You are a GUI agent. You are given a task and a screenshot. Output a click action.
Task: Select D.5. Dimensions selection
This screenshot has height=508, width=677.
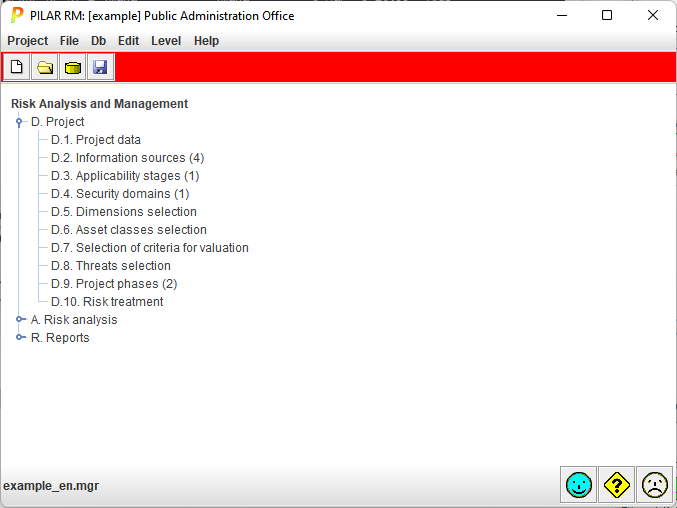(x=124, y=212)
